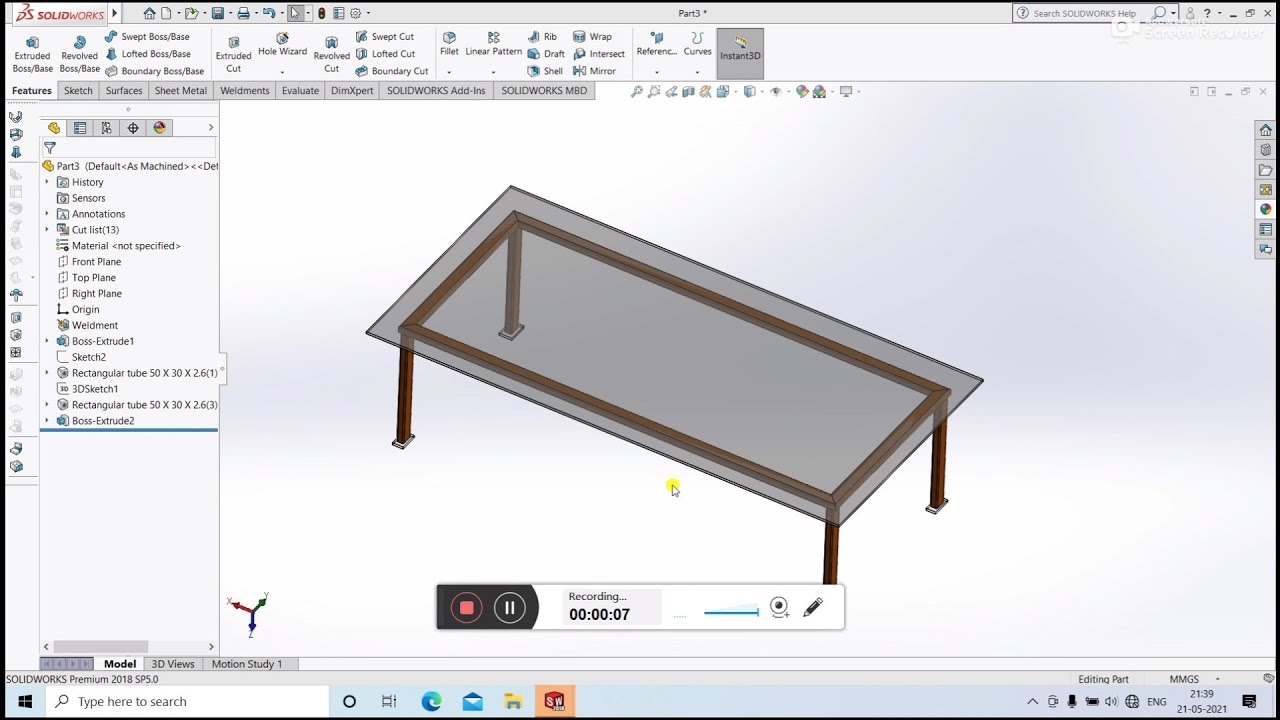Expand the Cut list(13) node
1280x720 pixels.
coord(47,230)
